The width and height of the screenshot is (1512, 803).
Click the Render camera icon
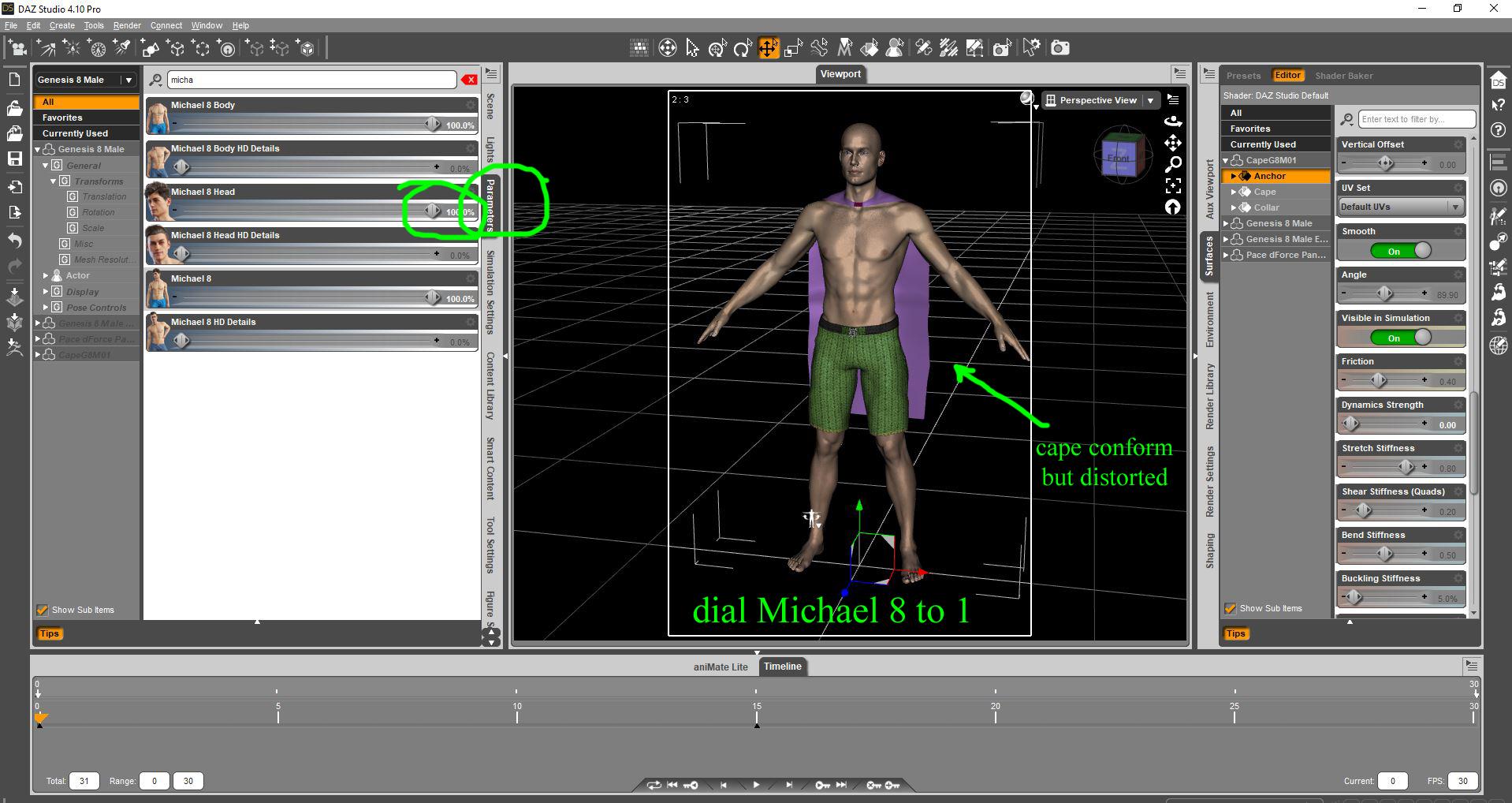pos(1060,48)
